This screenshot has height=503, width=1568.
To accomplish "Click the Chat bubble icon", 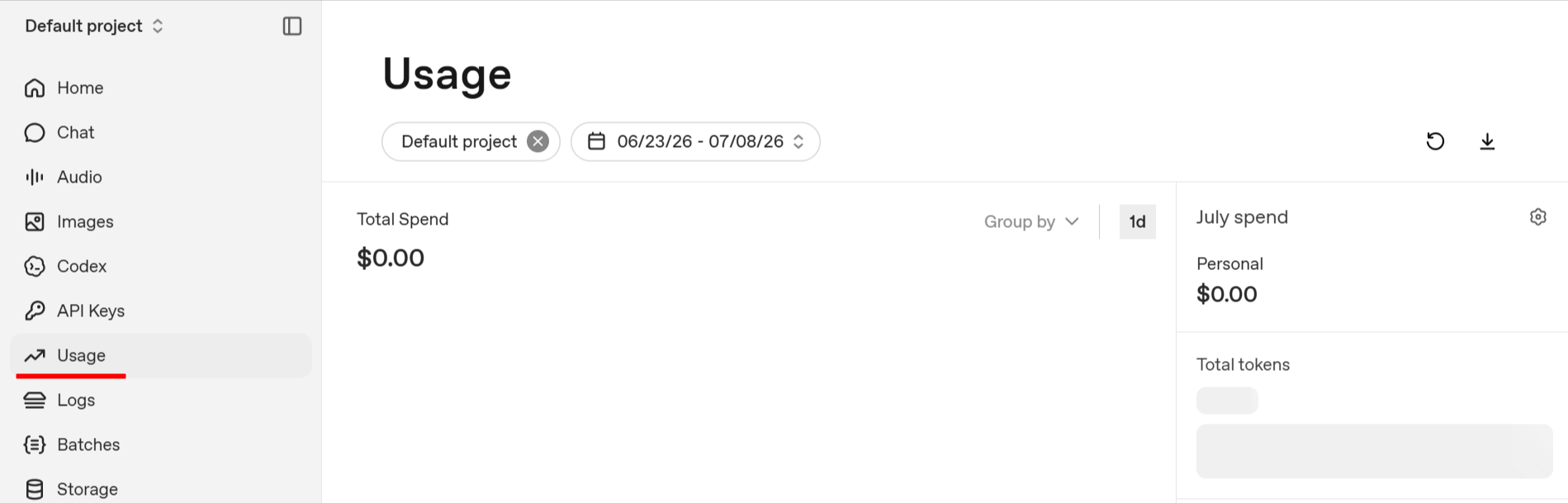I will [35, 132].
